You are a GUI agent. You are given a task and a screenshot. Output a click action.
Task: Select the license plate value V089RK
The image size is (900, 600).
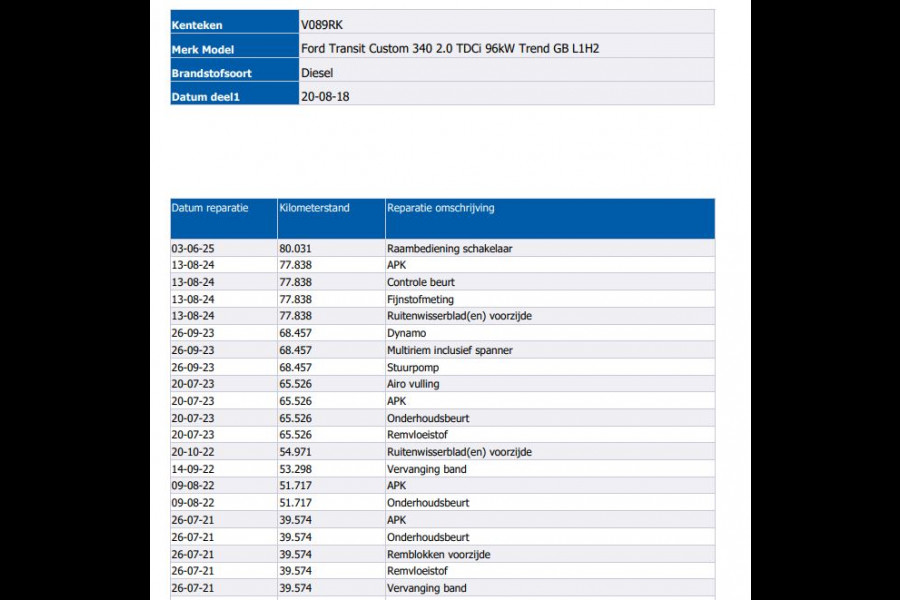click(x=327, y=24)
